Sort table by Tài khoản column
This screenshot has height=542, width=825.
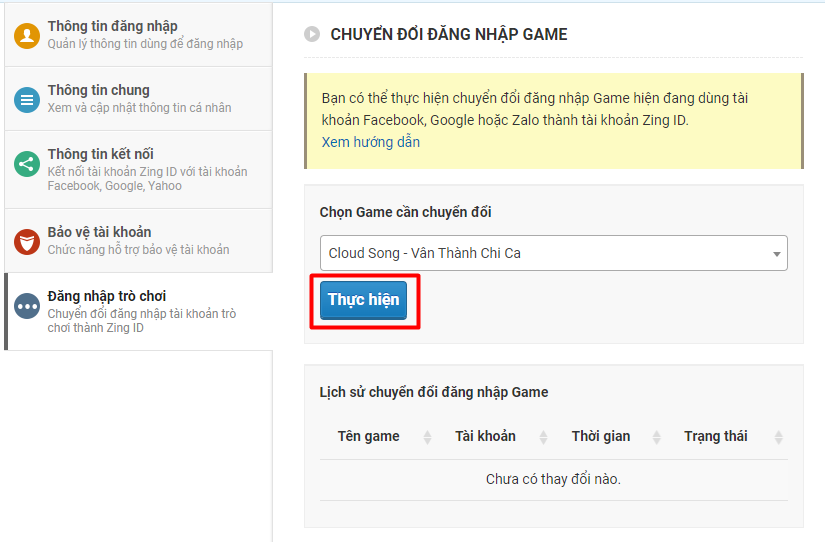485,436
